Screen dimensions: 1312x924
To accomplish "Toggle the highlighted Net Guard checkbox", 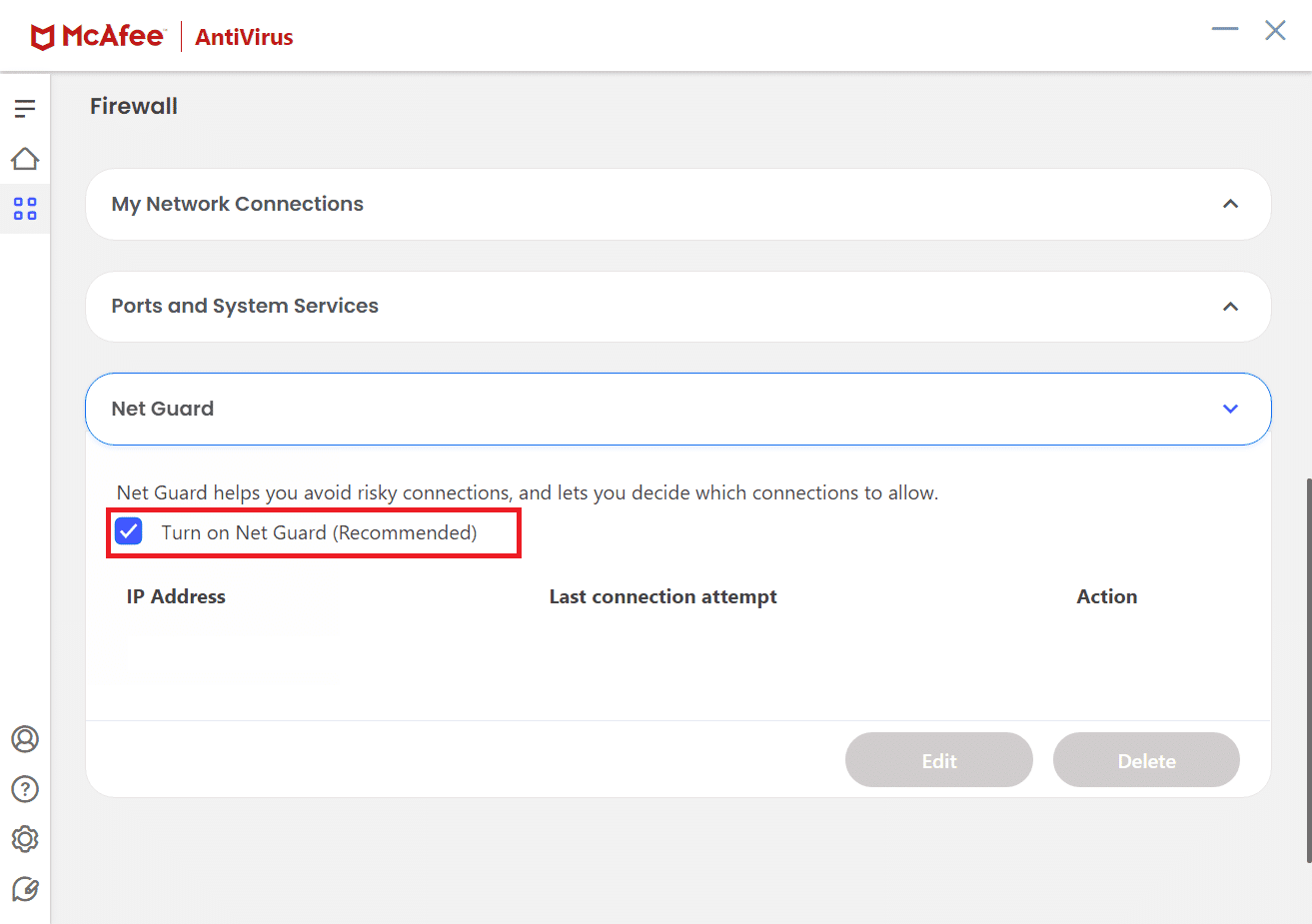I will [x=128, y=530].
